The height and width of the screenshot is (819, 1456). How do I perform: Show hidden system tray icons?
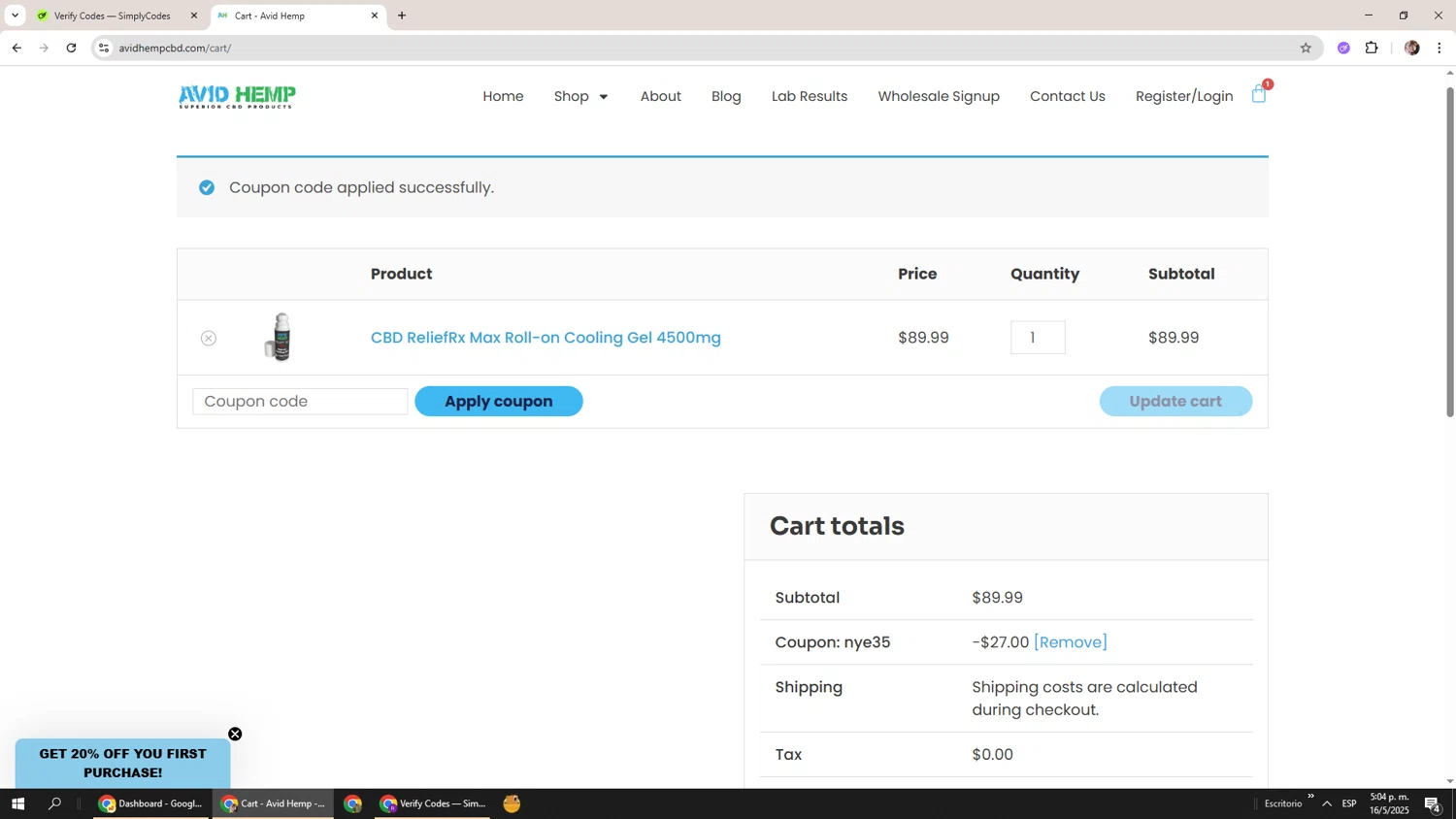[1327, 803]
